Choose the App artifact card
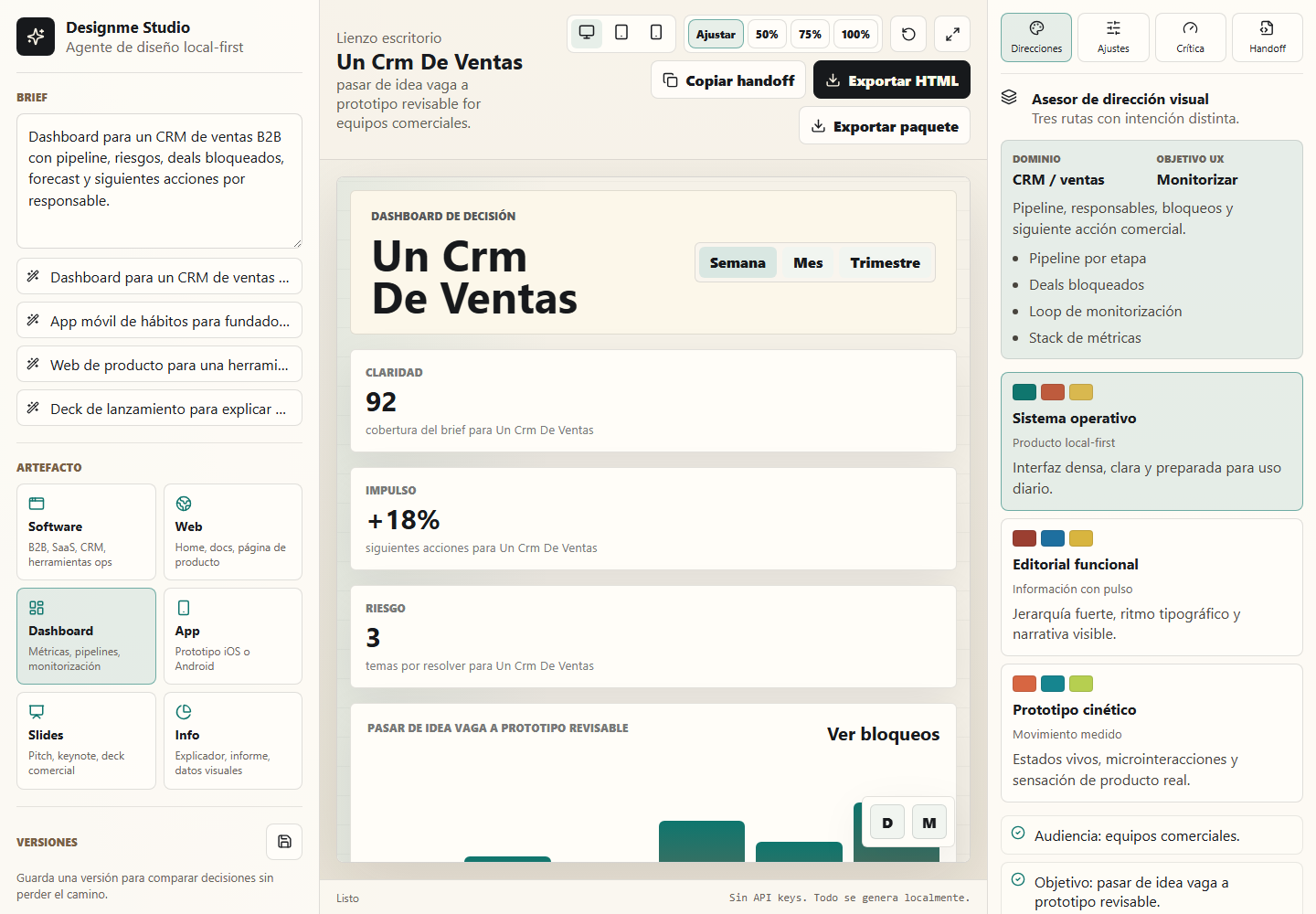This screenshot has height=914, width=1316. 233,636
